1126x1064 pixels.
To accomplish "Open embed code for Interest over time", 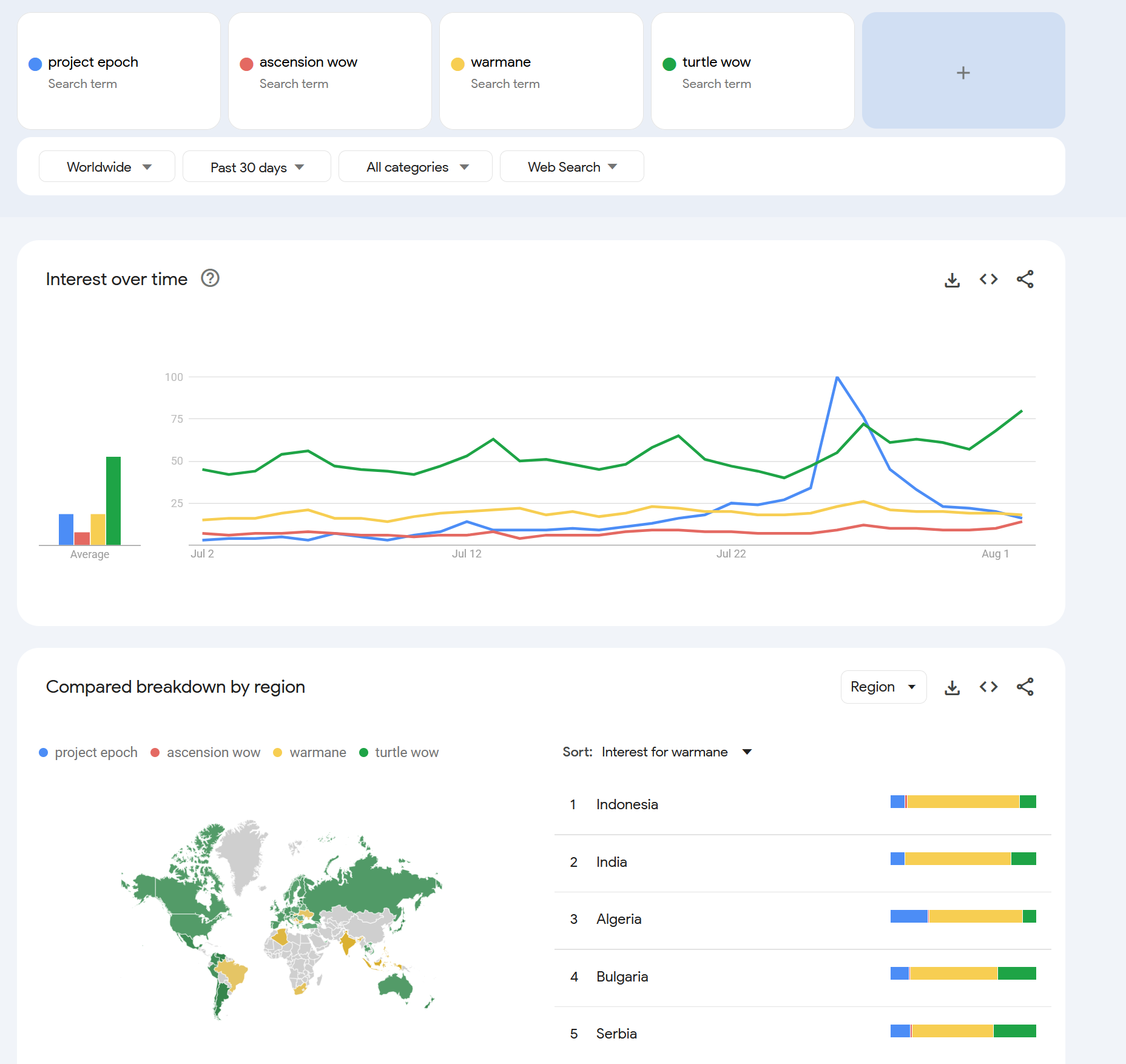I will 988,279.
